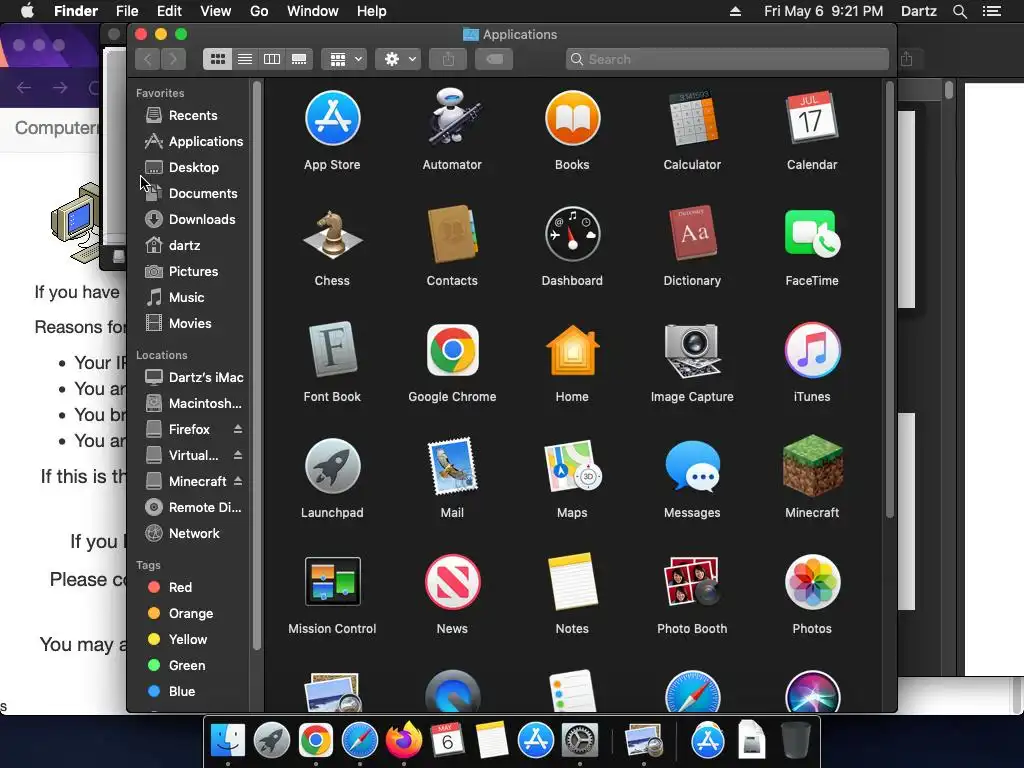
Task: Open the View menu
Action: tap(216, 11)
